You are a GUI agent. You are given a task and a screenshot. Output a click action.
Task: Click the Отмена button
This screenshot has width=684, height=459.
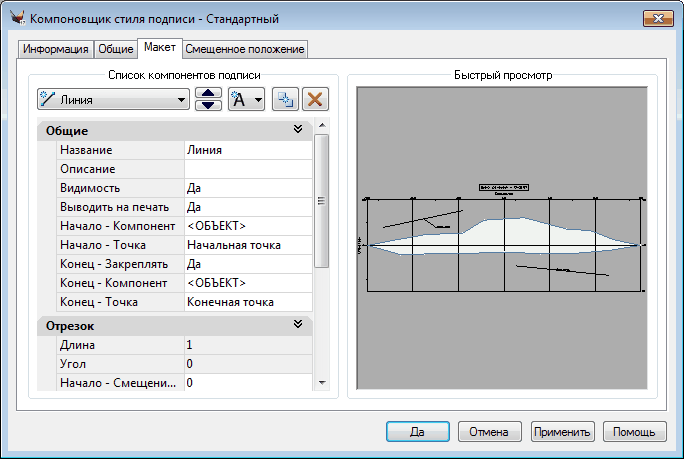[x=489, y=432]
